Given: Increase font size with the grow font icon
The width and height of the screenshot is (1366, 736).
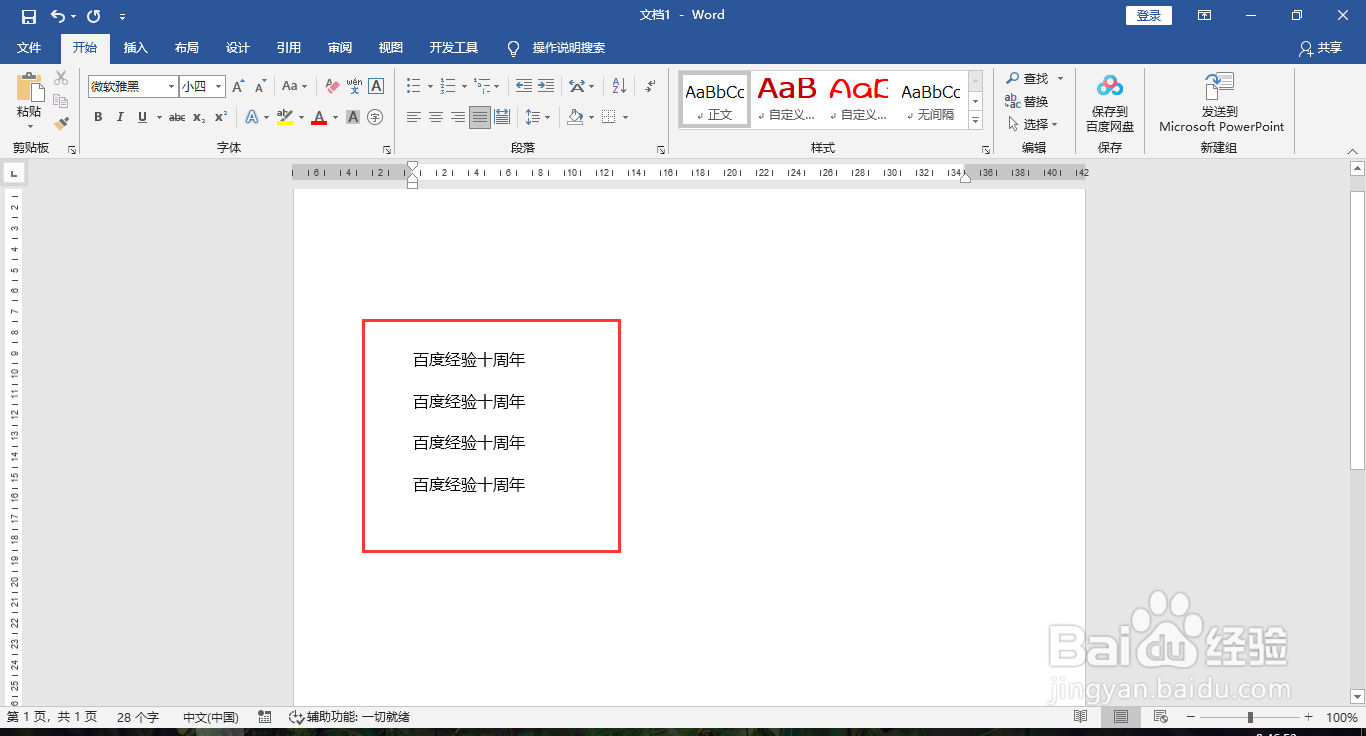Looking at the screenshot, I should pos(238,87).
